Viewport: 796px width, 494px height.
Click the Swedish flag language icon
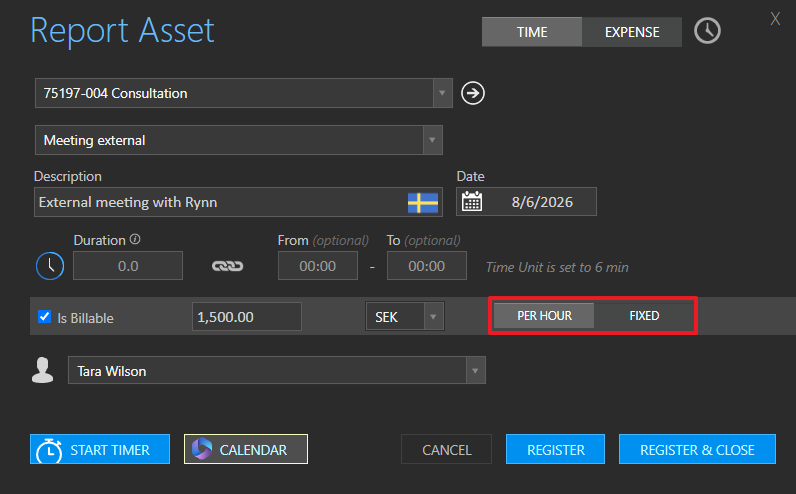(x=423, y=203)
